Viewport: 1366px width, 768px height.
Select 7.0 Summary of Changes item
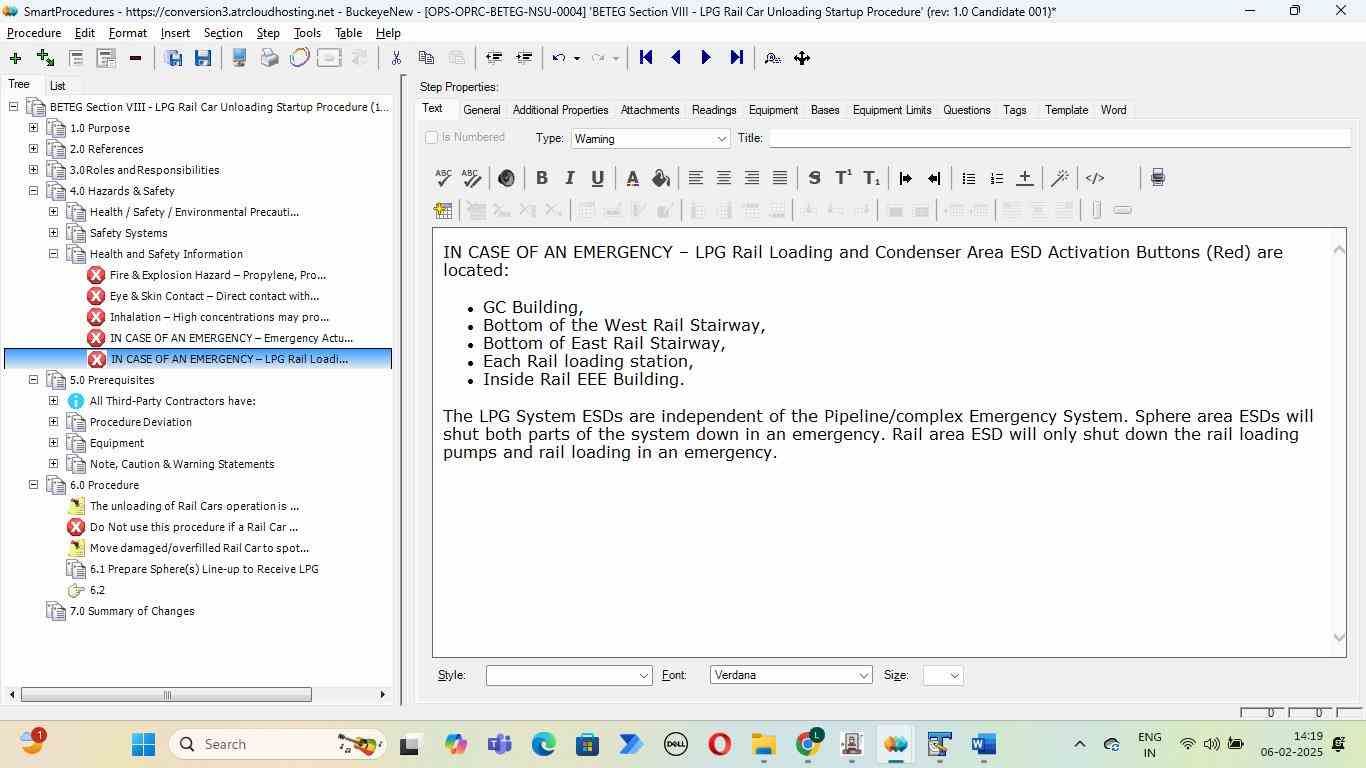coord(132,611)
